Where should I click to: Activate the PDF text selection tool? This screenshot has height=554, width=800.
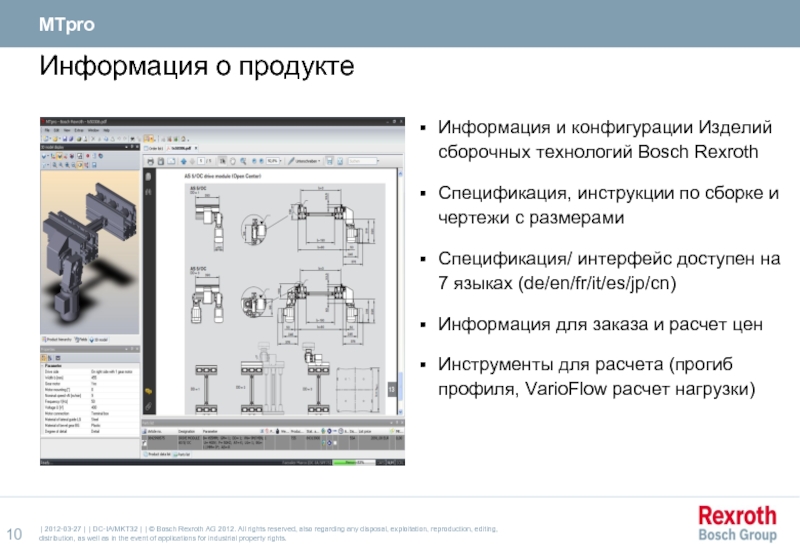point(223,161)
